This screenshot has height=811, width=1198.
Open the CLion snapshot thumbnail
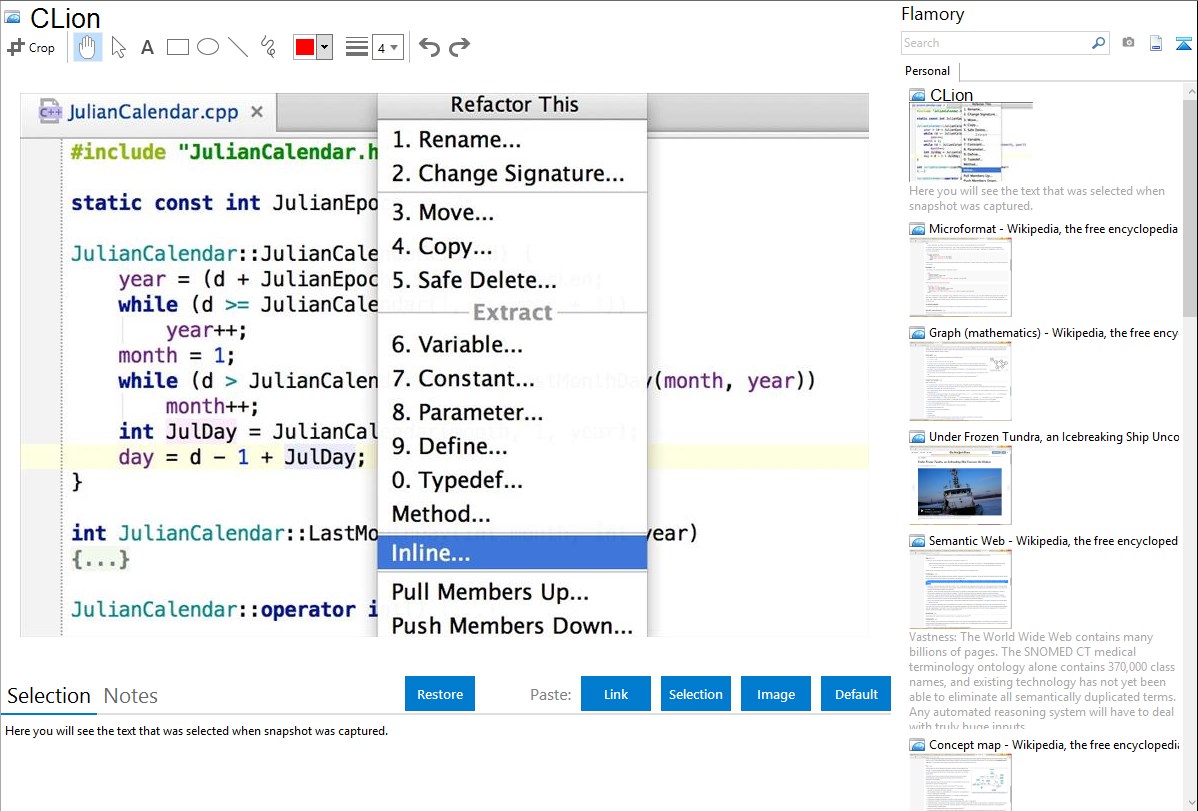coord(970,143)
